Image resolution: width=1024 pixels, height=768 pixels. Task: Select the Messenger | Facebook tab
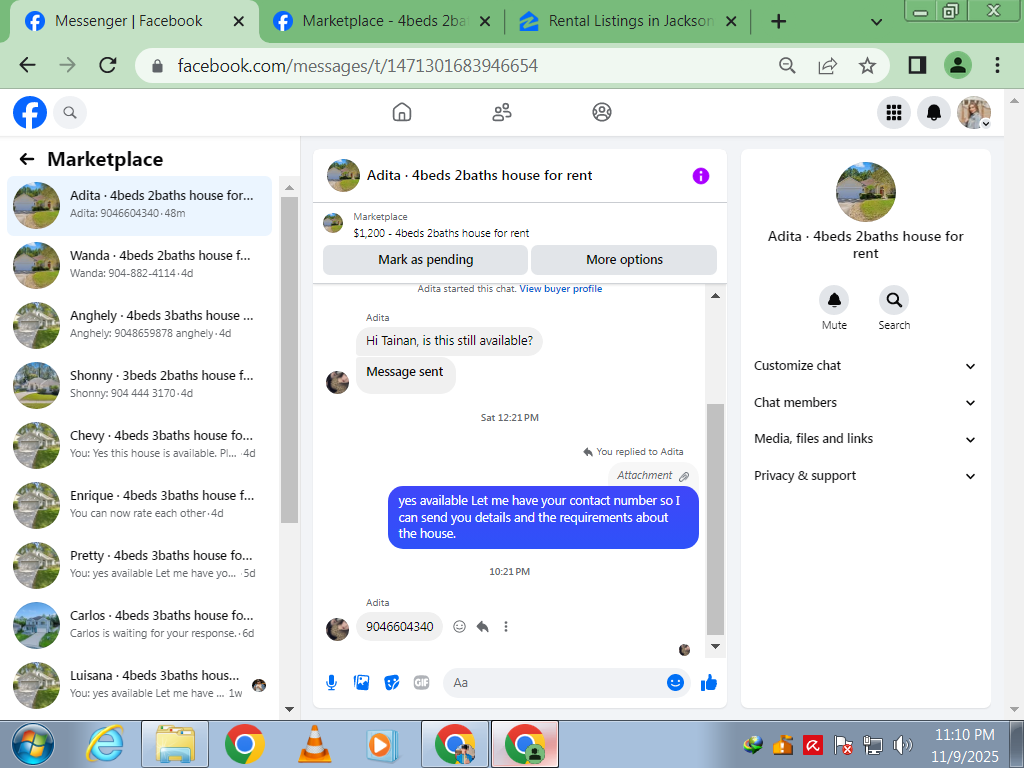click(x=135, y=22)
